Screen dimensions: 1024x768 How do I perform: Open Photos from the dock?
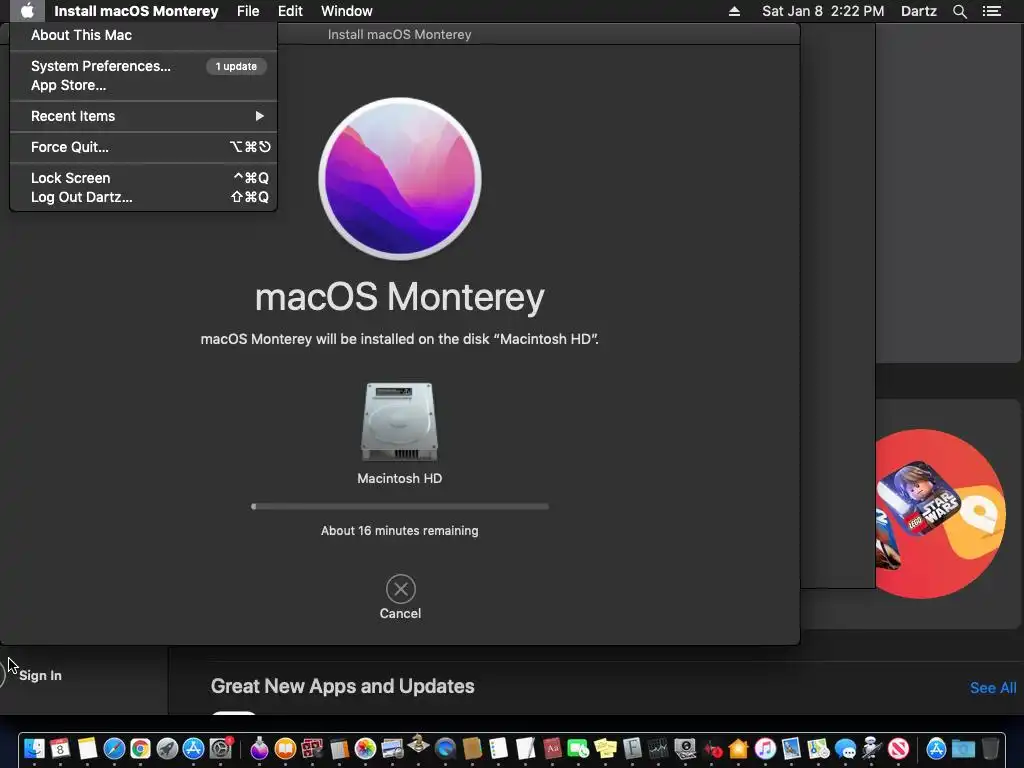365,748
